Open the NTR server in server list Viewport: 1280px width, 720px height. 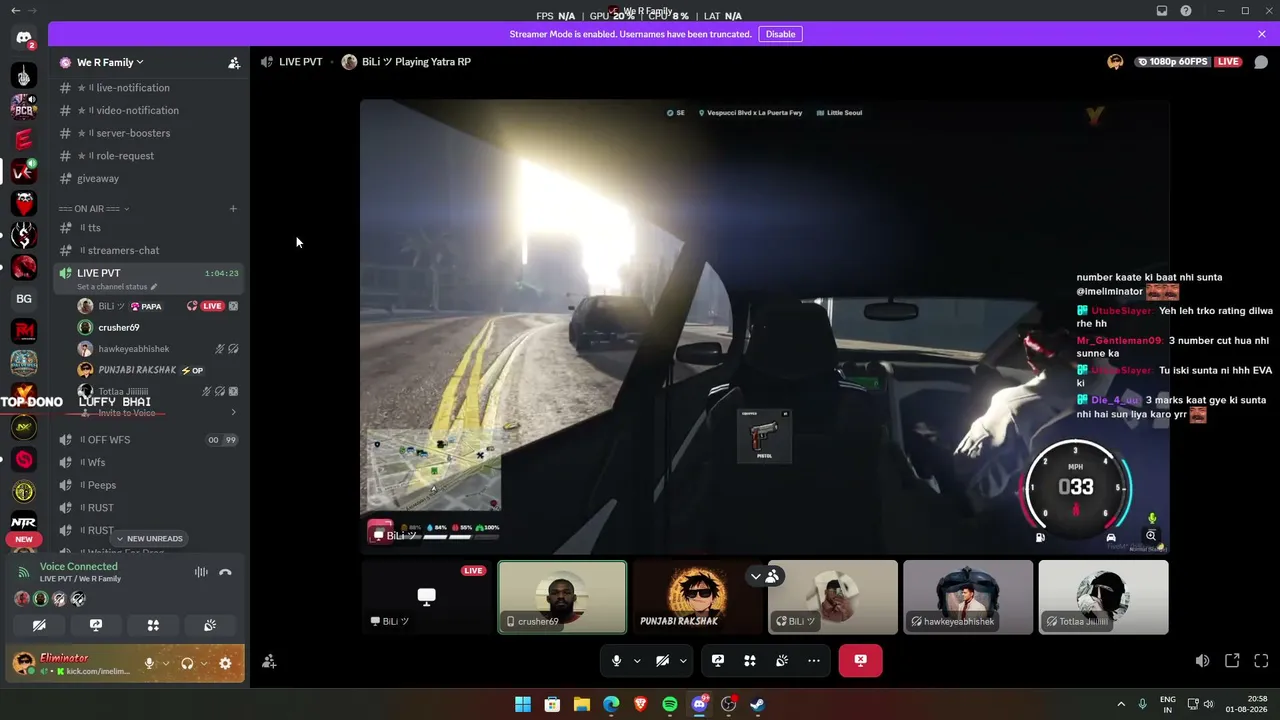click(24, 522)
